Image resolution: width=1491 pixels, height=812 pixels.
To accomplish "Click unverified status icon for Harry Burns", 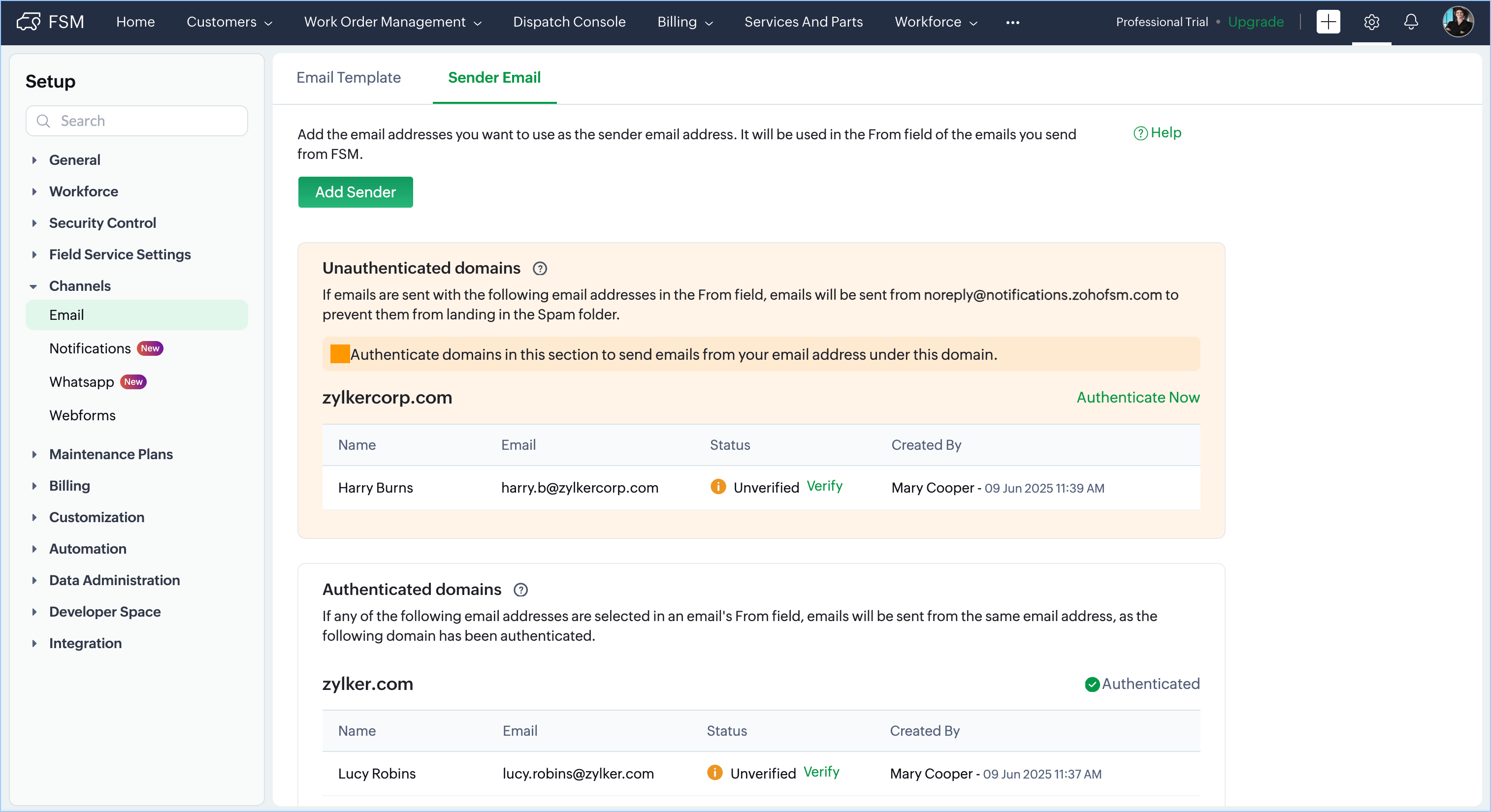I will tap(718, 487).
